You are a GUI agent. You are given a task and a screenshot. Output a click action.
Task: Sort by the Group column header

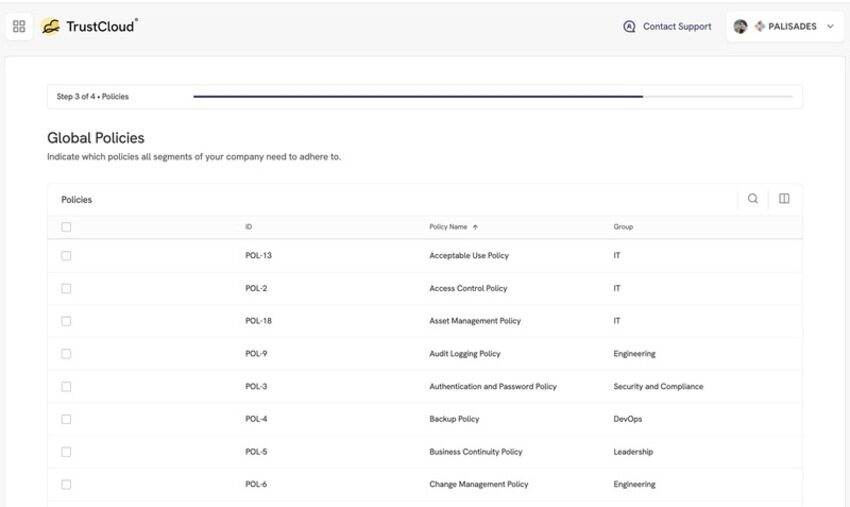tap(623, 227)
